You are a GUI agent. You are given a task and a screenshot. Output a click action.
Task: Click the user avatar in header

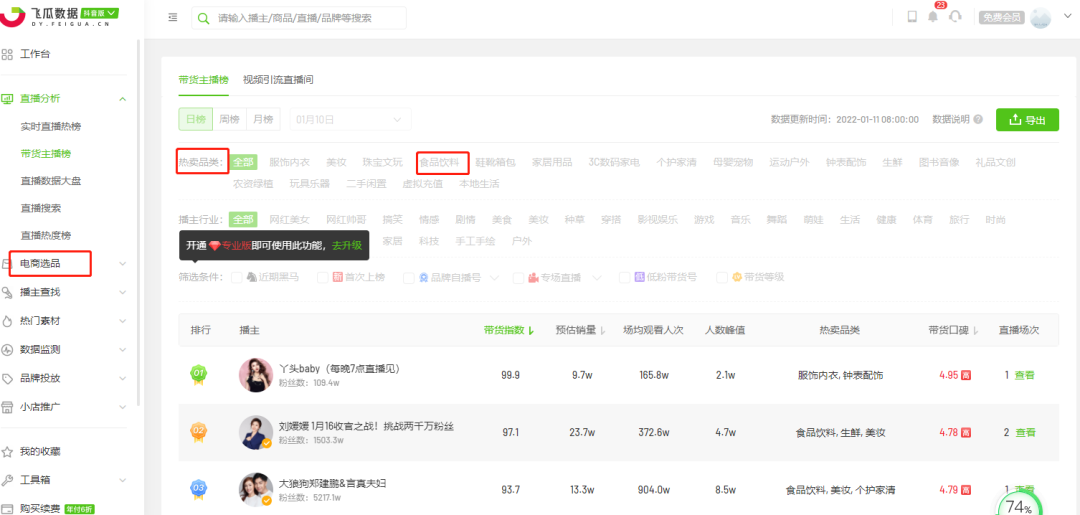[x=1040, y=18]
